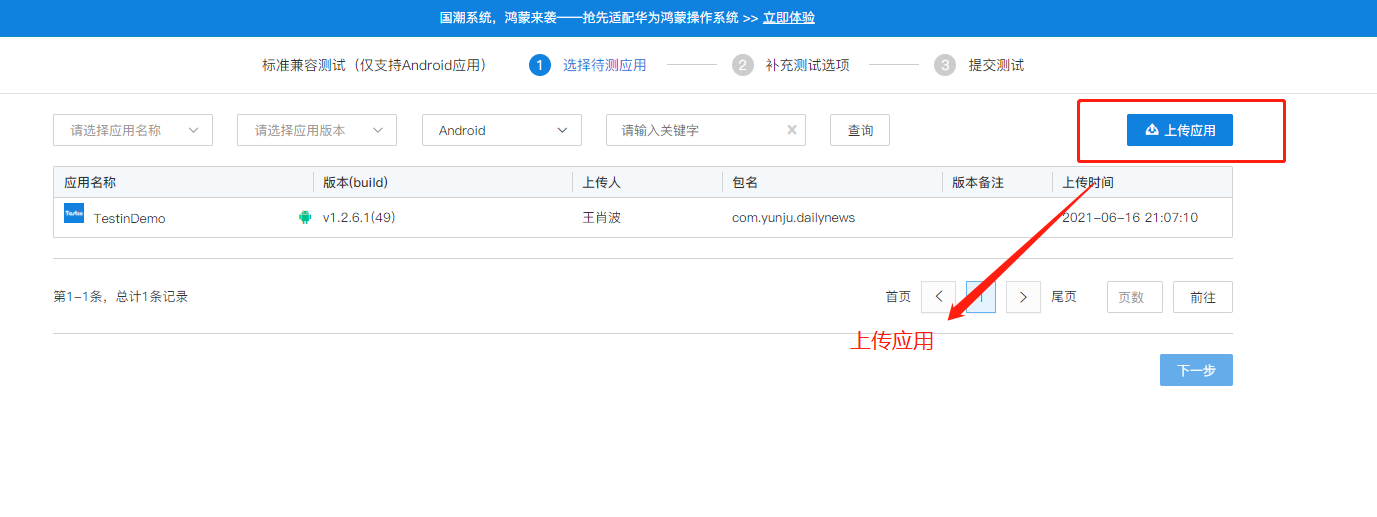Click the 第1-1条,总计1条记录 record count text
The width and height of the screenshot is (1377, 517).
pos(121,296)
